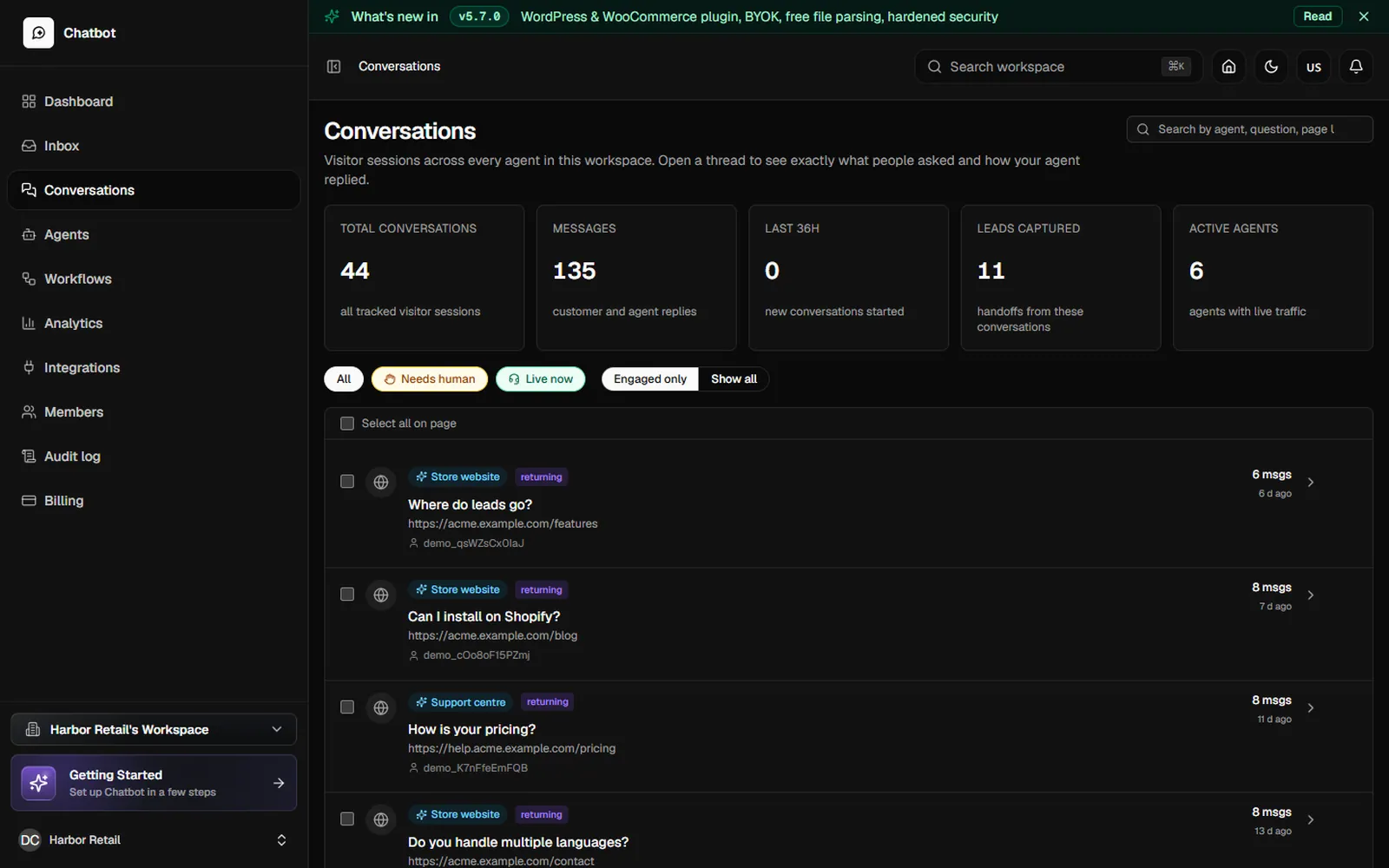Open the home icon button

1228,67
